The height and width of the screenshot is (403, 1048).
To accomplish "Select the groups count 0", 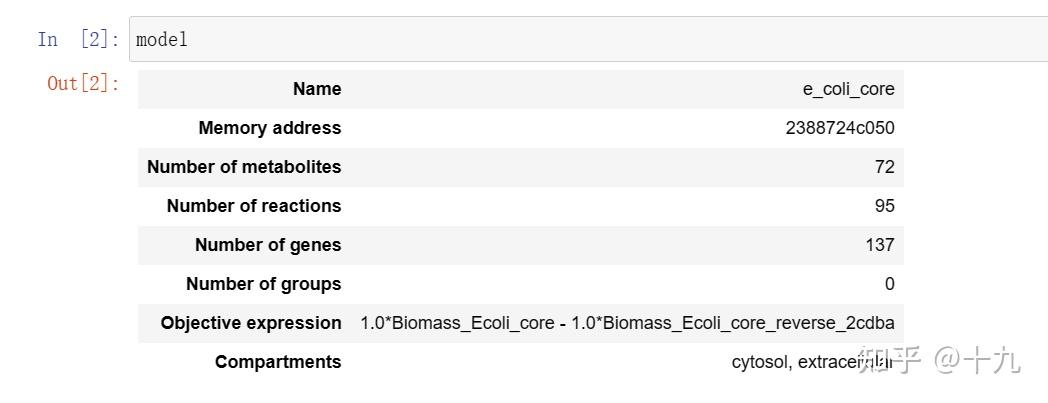I will pos(889,284).
